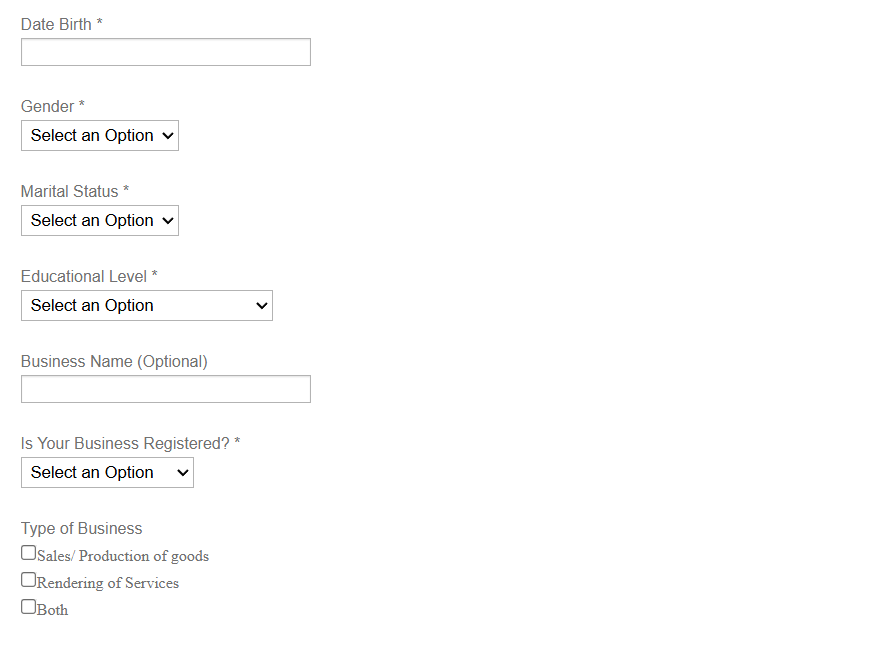Viewport: 872px width, 656px height.
Task: Expand the Marital Status dropdown
Action: pyautogui.click(x=100, y=221)
